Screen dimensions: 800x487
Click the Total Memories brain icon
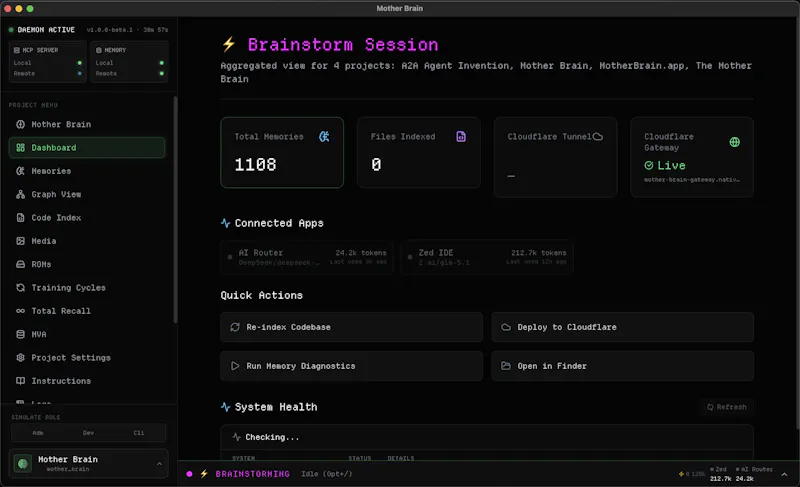324,137
